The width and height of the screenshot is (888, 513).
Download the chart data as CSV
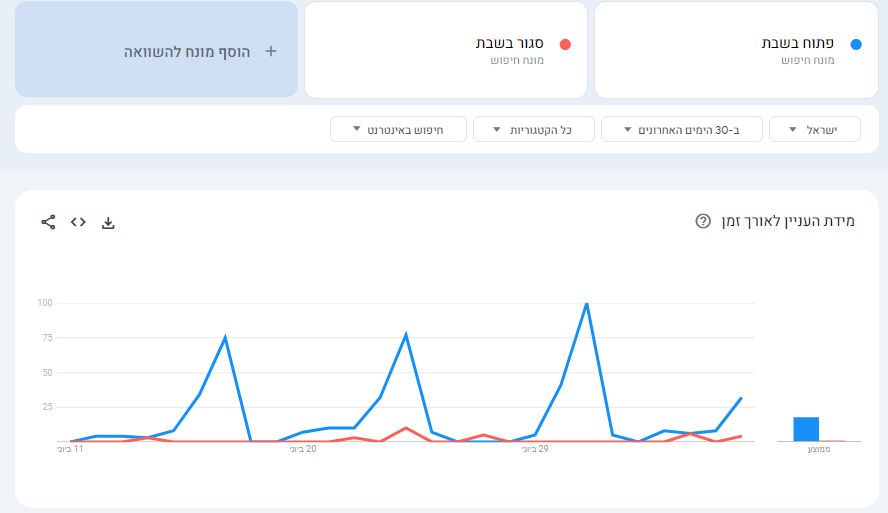(x=109, y=222)
